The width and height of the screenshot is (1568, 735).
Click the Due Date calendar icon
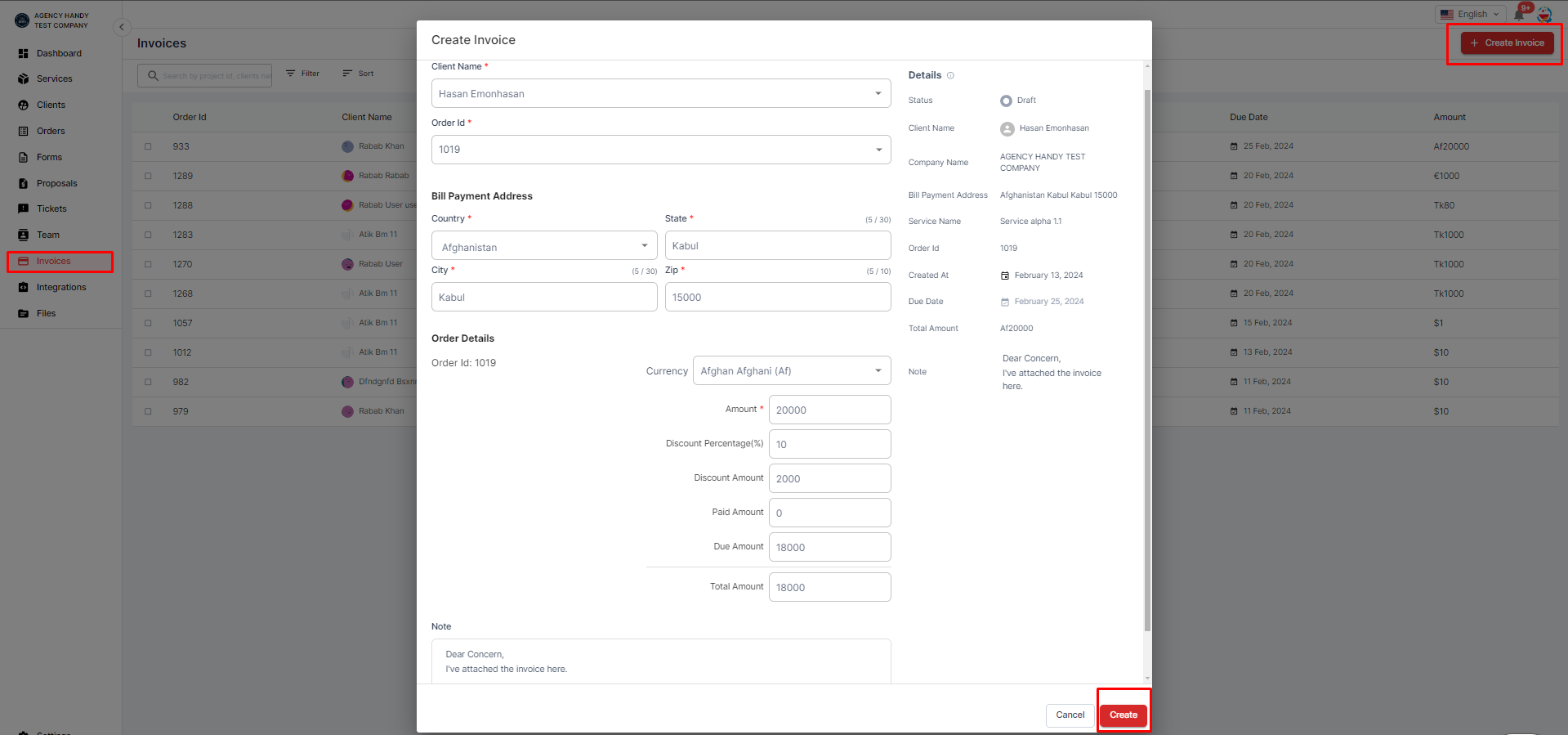(x=1005, y=302)
